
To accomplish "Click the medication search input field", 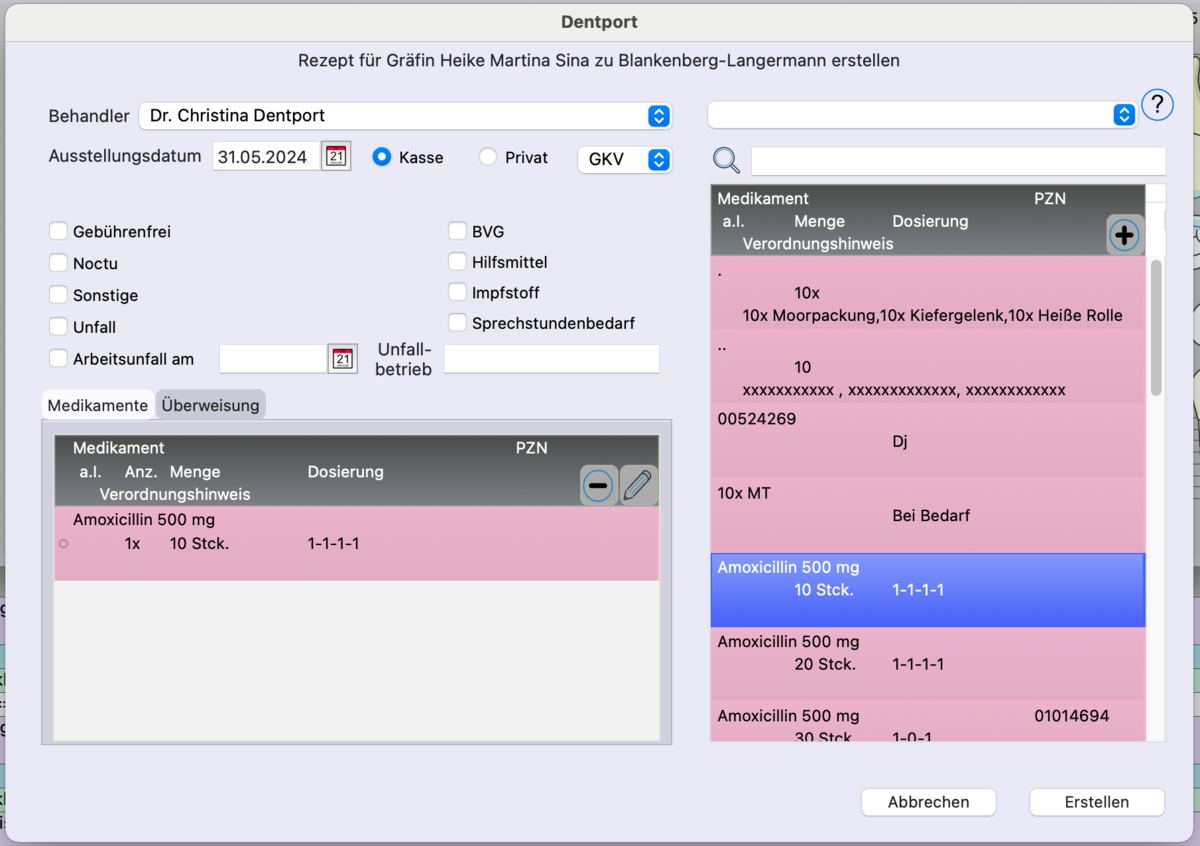I will (x=958, y=161).
